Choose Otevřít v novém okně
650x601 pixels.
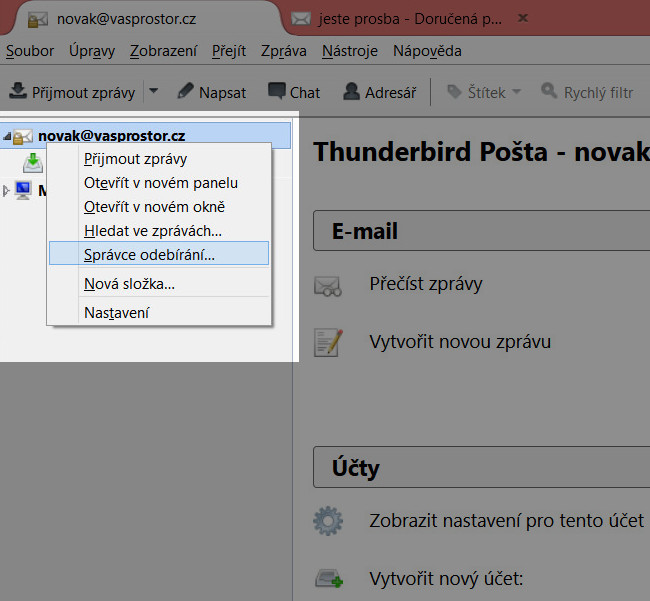pos(159,207)
